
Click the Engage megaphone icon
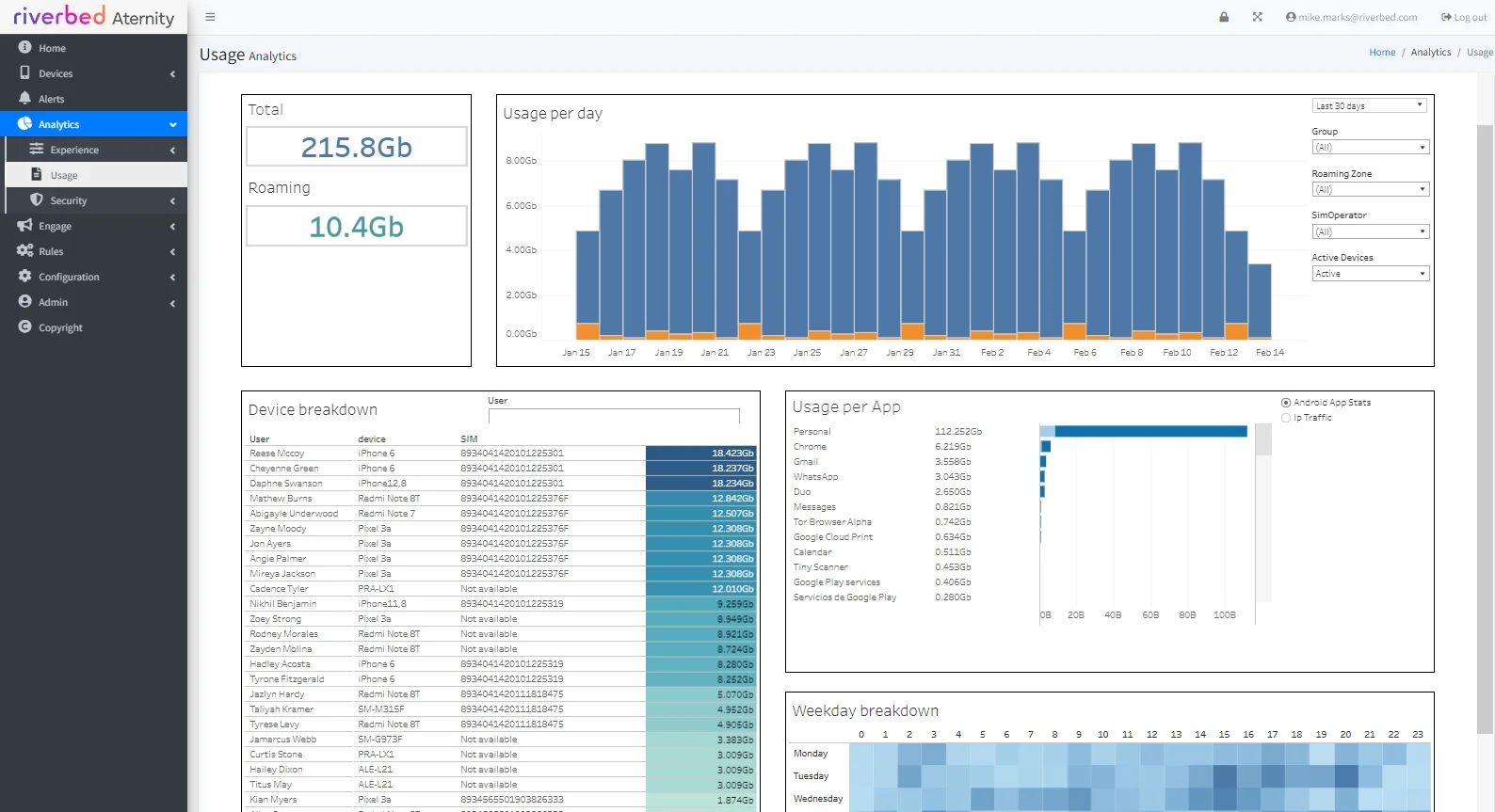pyautogui.click(x=24, y=225)
